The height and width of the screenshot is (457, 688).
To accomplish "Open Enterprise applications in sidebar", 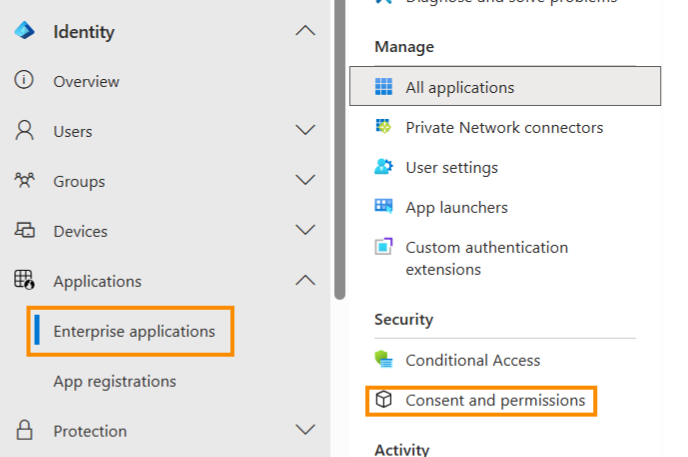I will pyautogui.click(x=134, y=331).
